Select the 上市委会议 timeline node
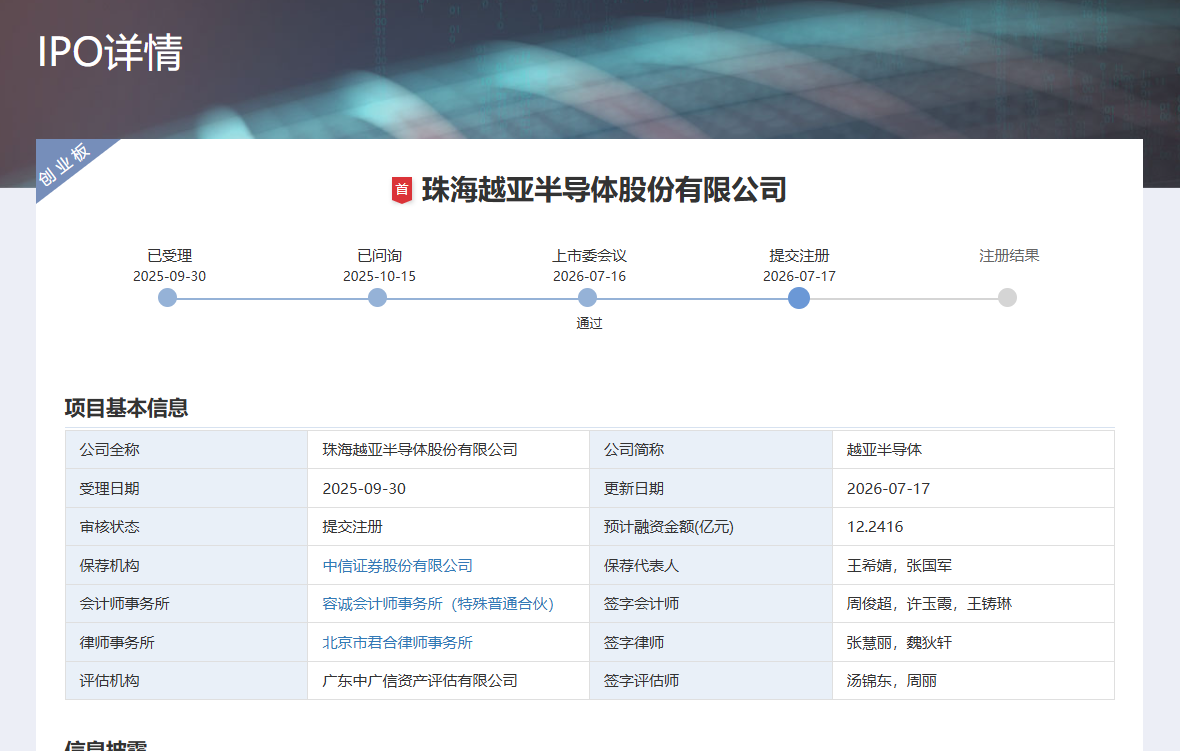1180x751 pixels. pos(587,298)
